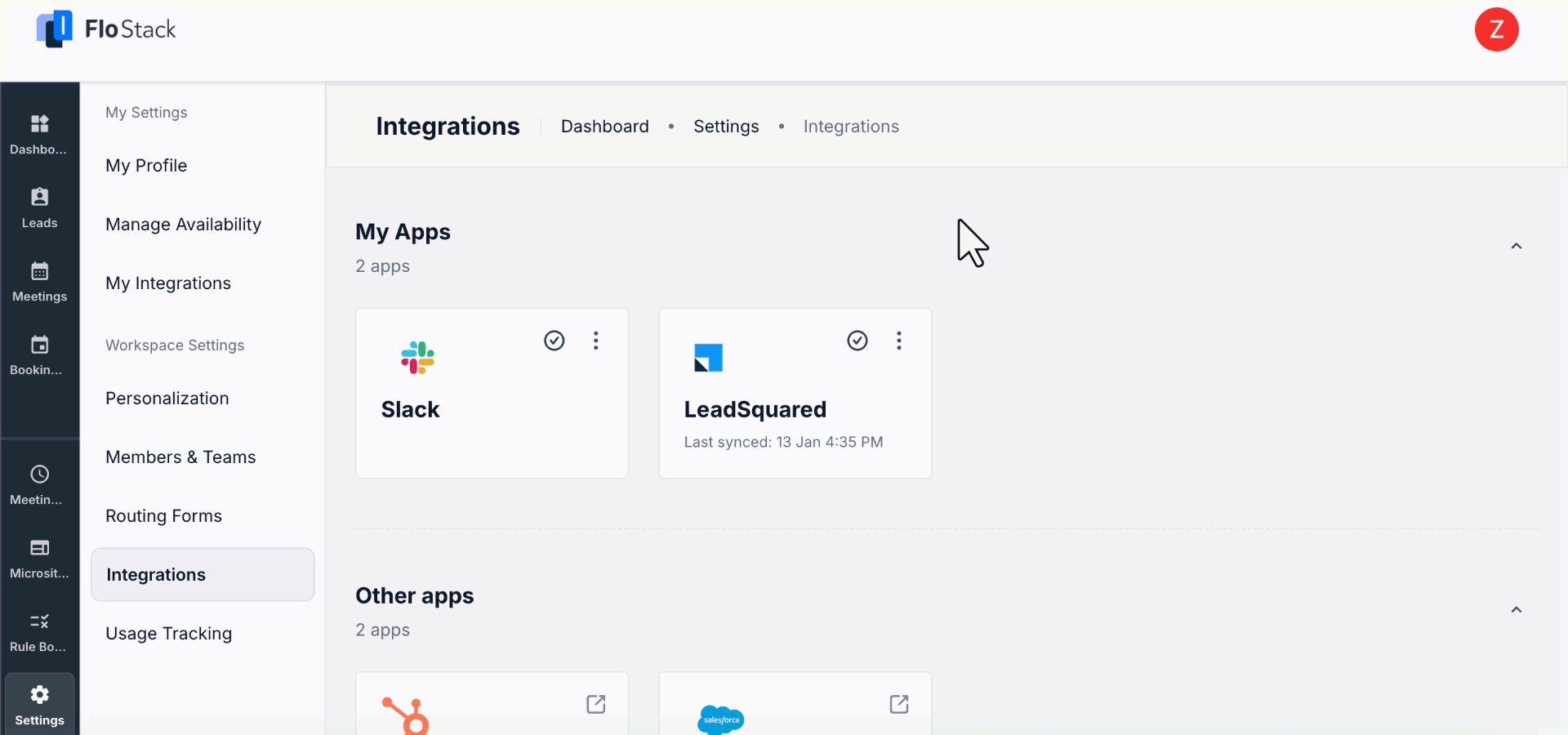The image size is (1568, 735).
Task: Select the Settings gear in the sidebar
Action: coord(39,704)
